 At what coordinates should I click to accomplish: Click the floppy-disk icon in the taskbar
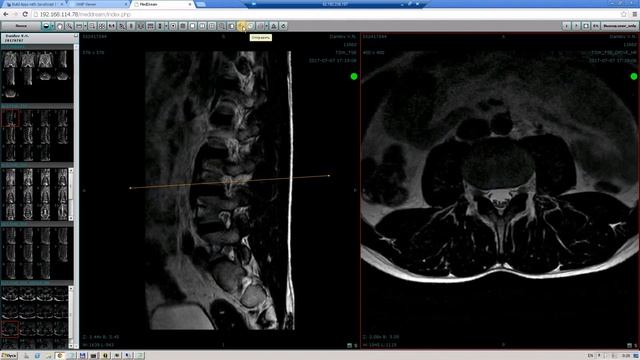coord(82,356)
